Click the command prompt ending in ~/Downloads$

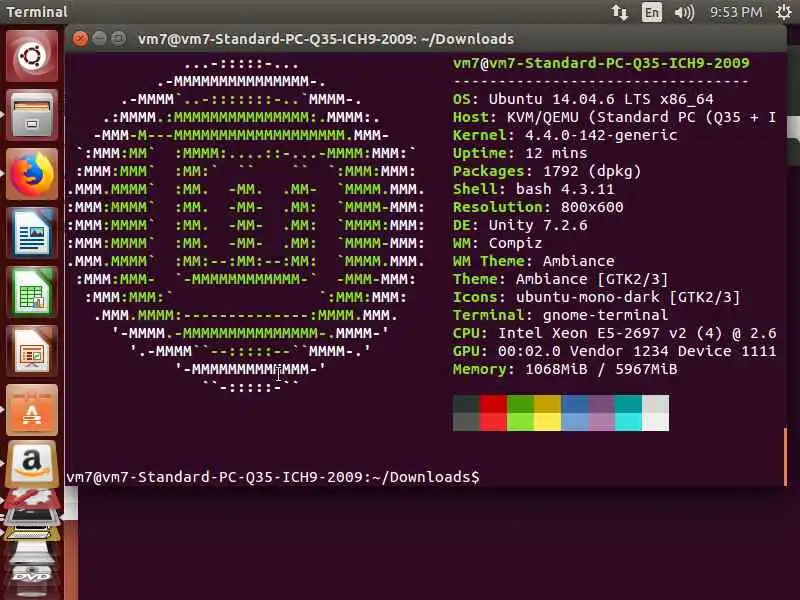(273, 477)
